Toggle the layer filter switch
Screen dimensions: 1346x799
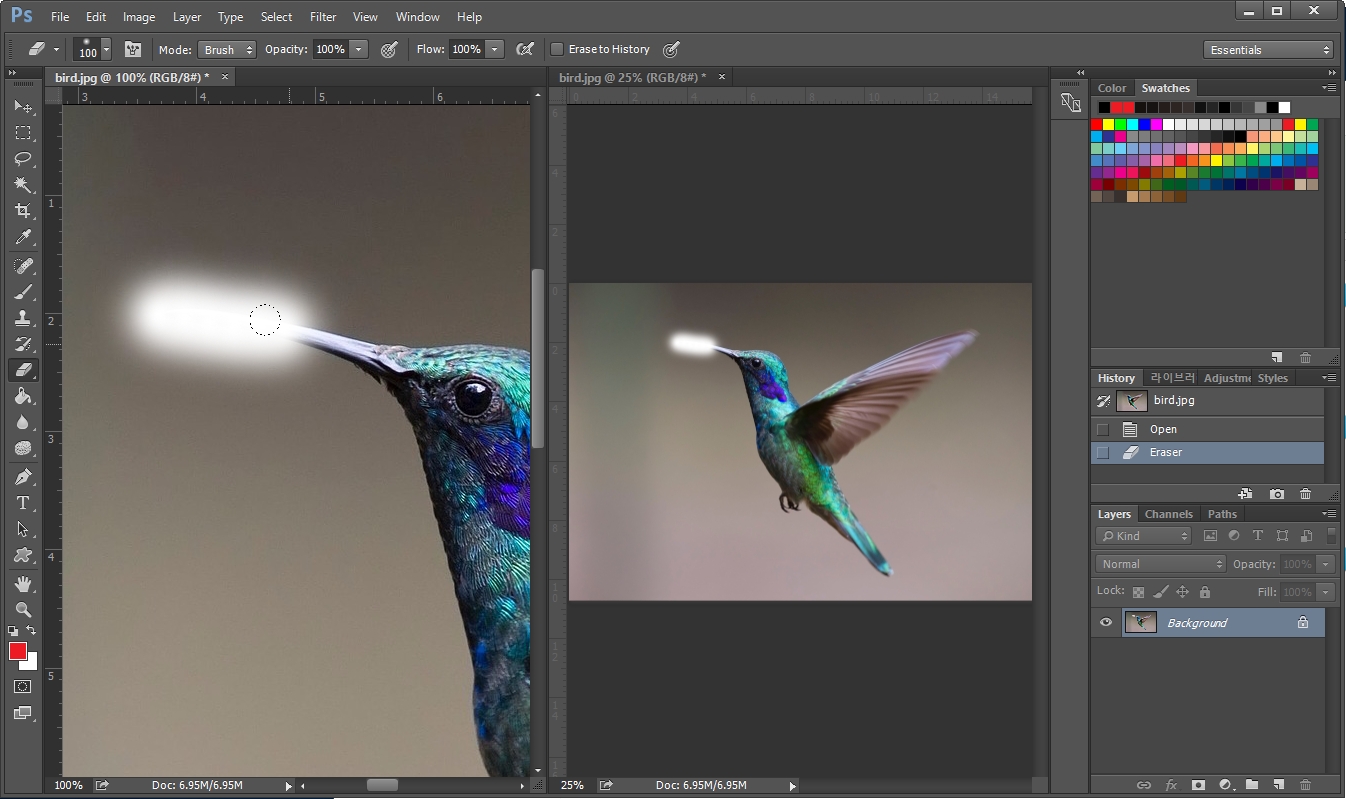[x=1331, y=536]
